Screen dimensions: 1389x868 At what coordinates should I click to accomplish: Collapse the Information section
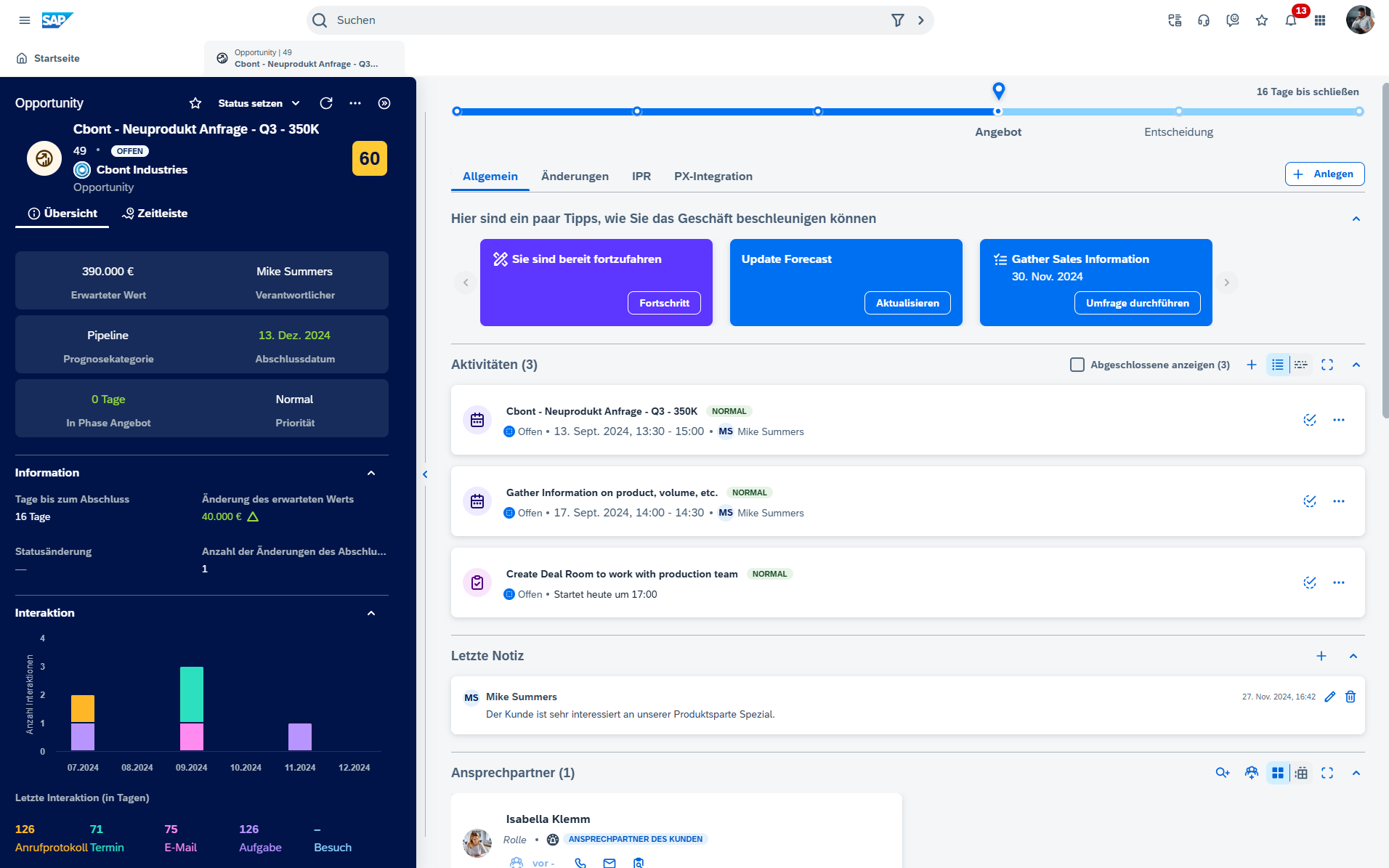371,473
